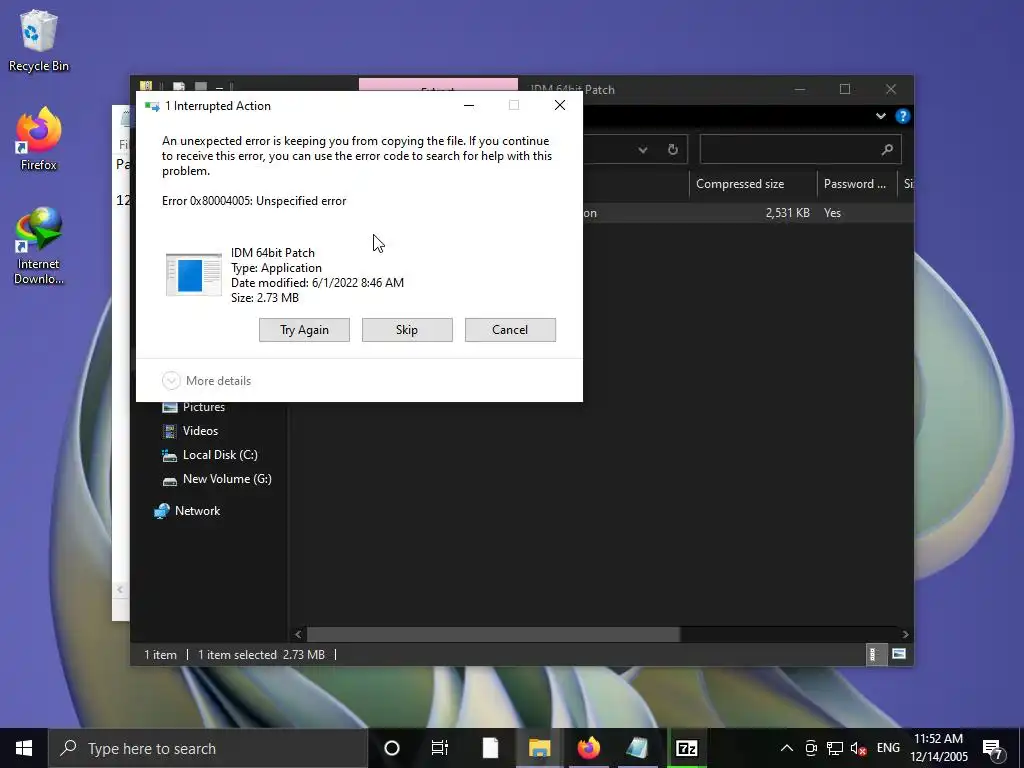Open Firefox from the taskbar
Screen dimensions: 1024x768
588,748
